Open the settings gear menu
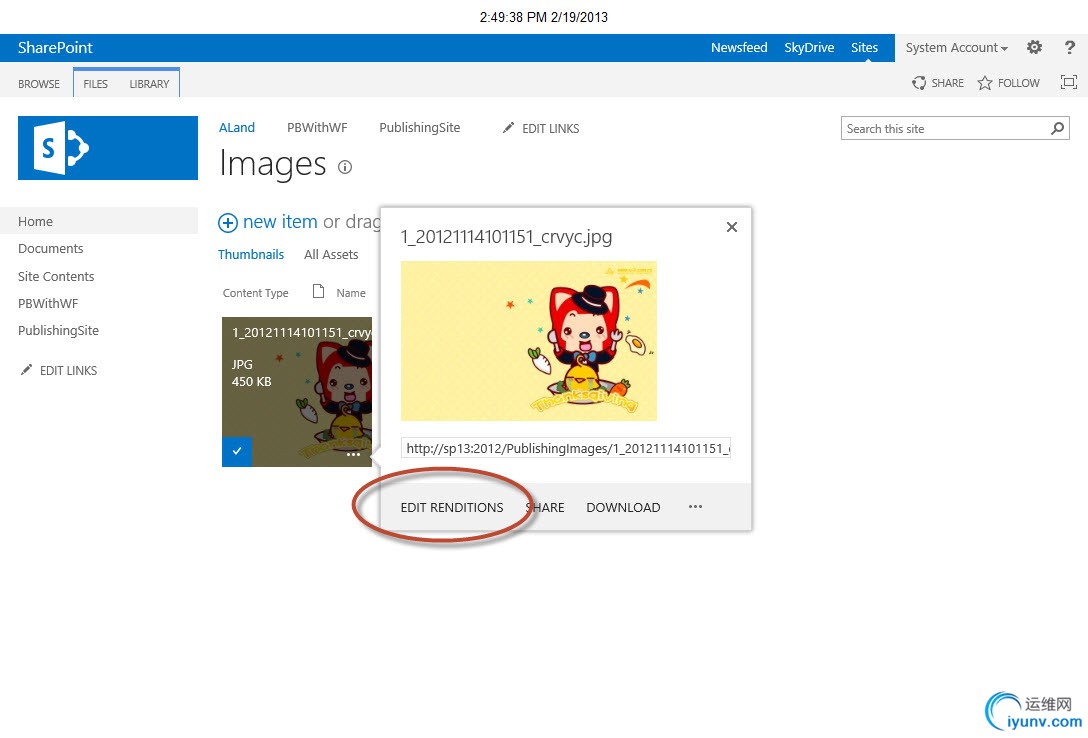 (1034, 47)
